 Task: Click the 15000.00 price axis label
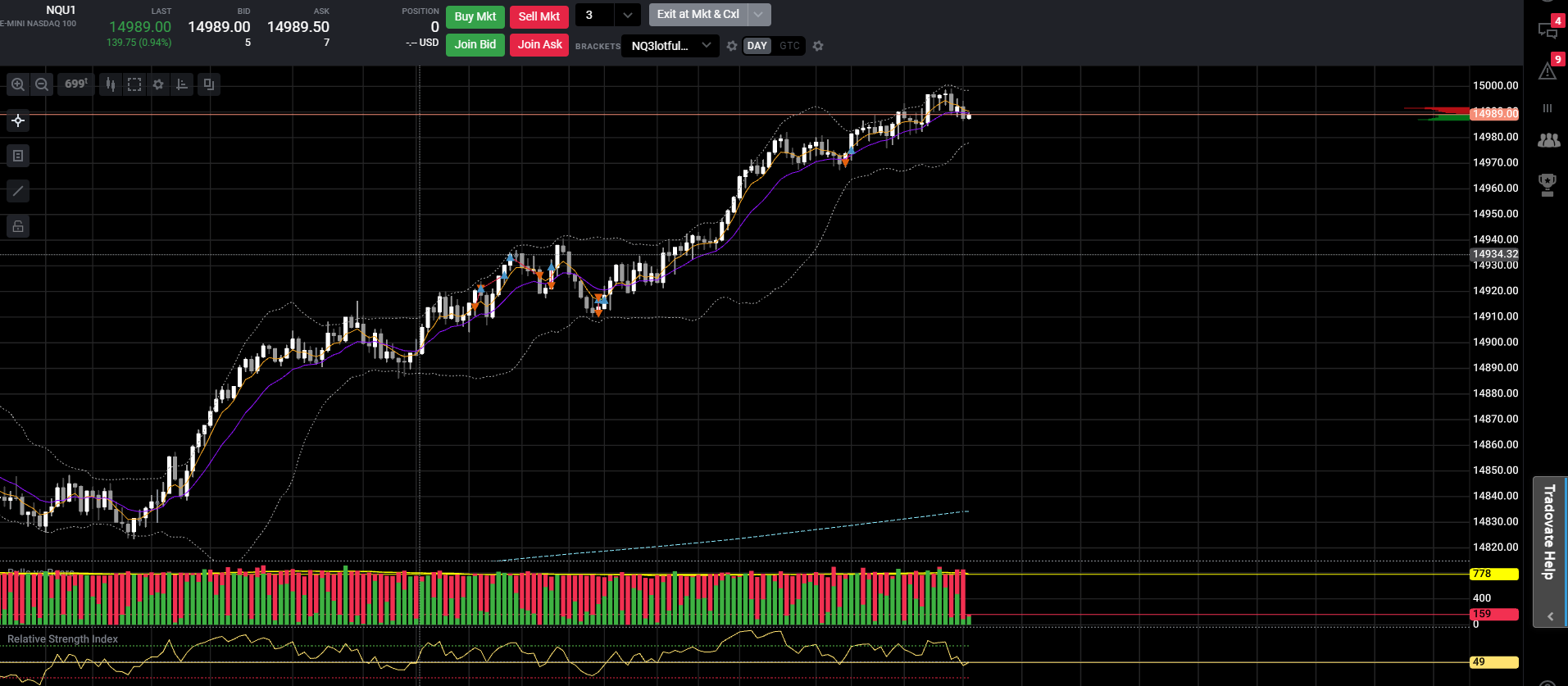point(1495,85)
